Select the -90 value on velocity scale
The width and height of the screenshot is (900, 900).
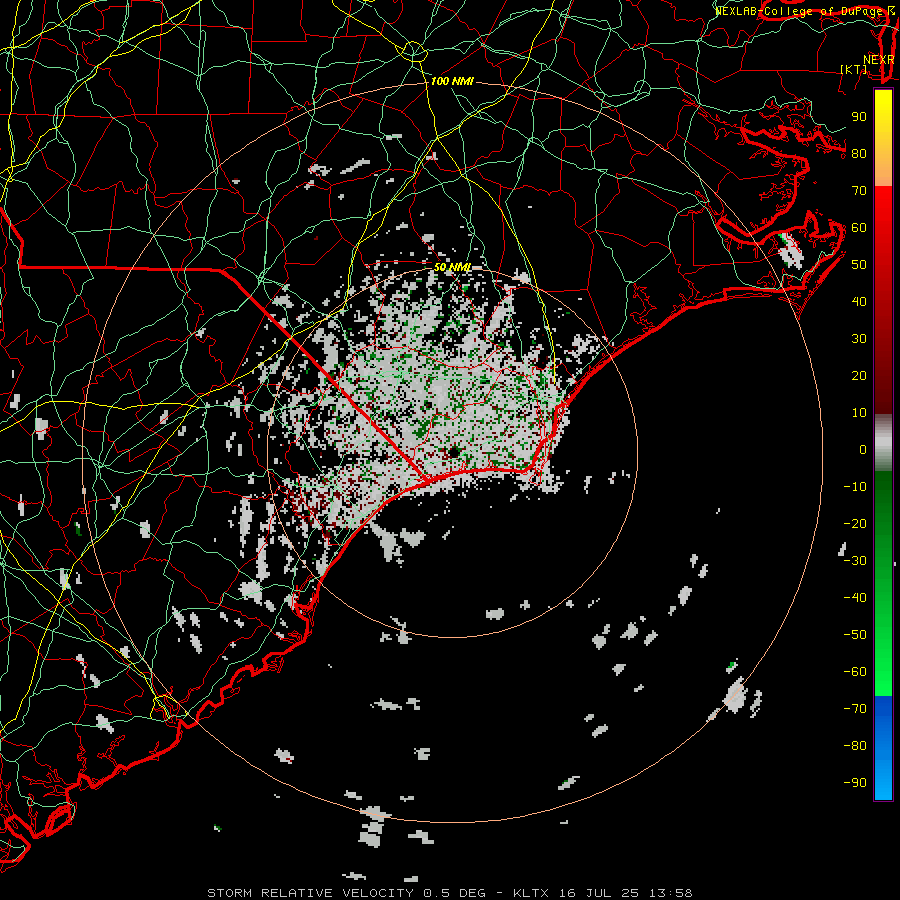[x=855, y=783]
